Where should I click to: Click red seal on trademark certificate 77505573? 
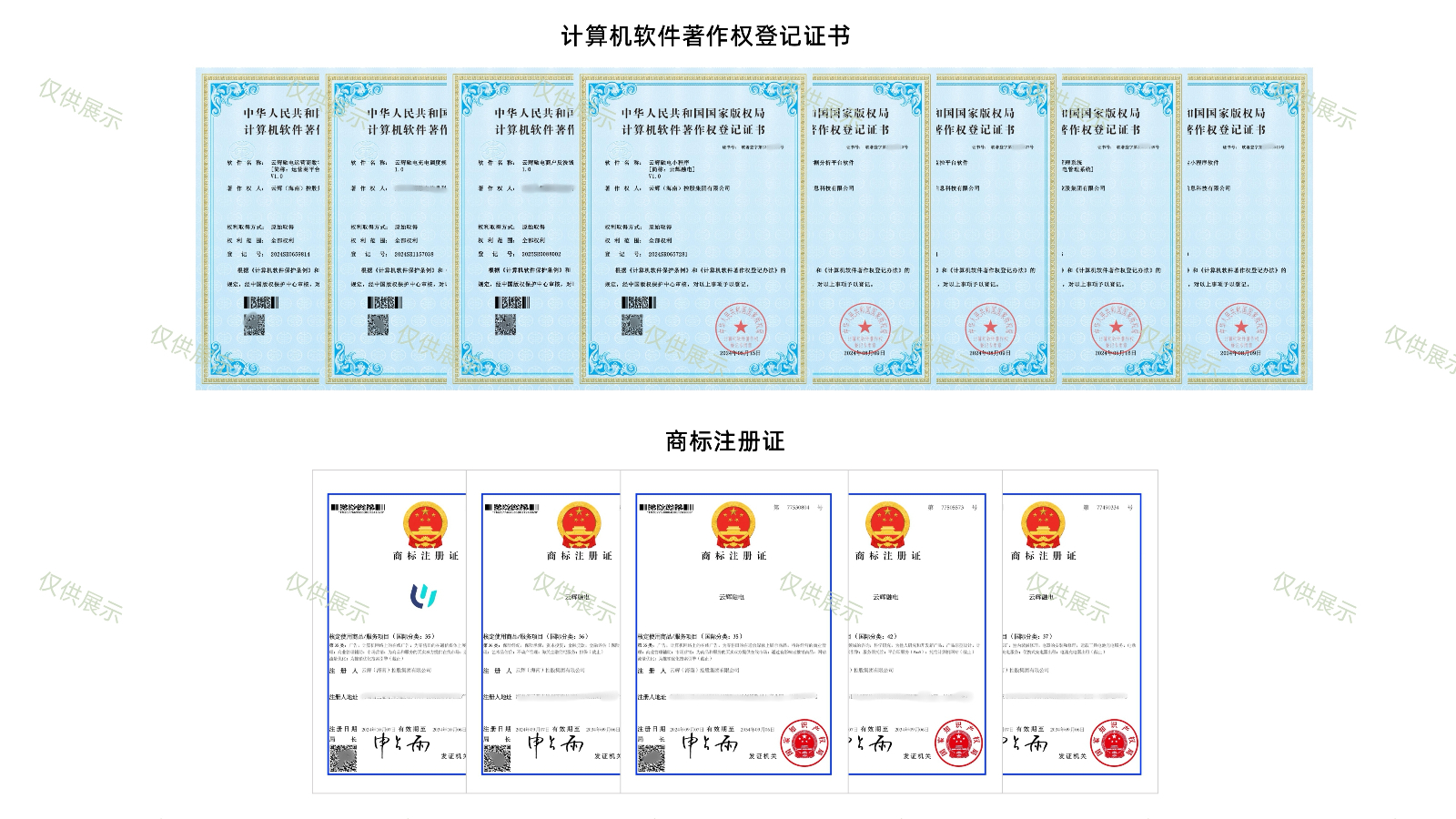(x=959, y=743)
